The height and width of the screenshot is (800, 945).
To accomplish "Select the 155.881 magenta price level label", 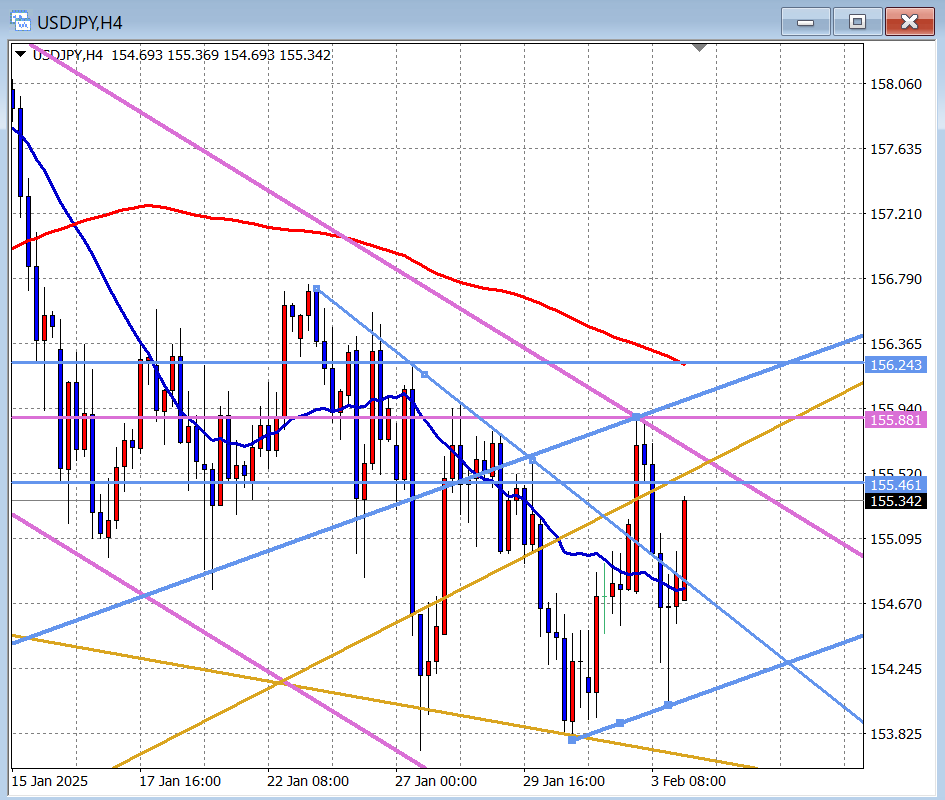I will pyautogui.click(x=896, y=420).
